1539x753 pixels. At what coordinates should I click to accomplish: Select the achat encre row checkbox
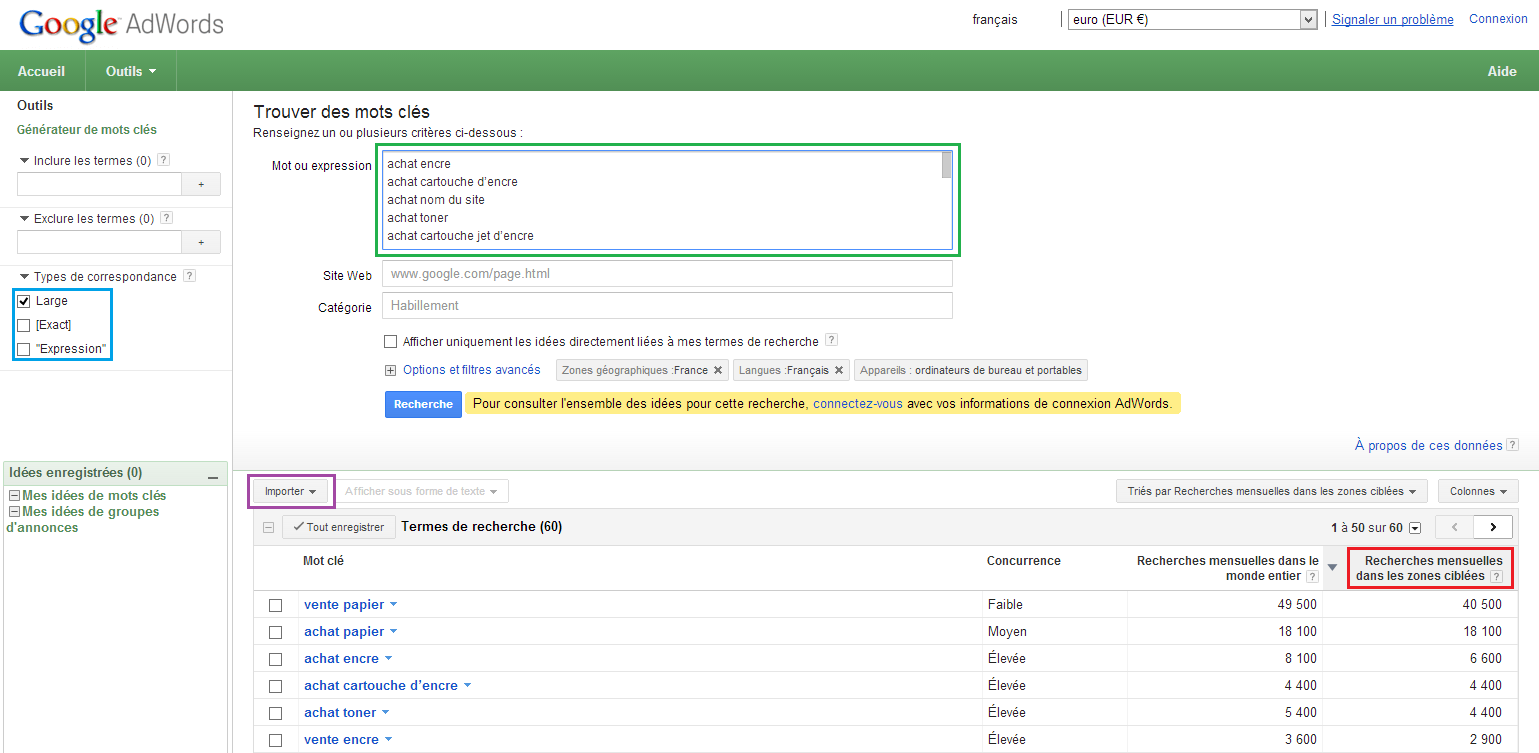coord(275,659)
